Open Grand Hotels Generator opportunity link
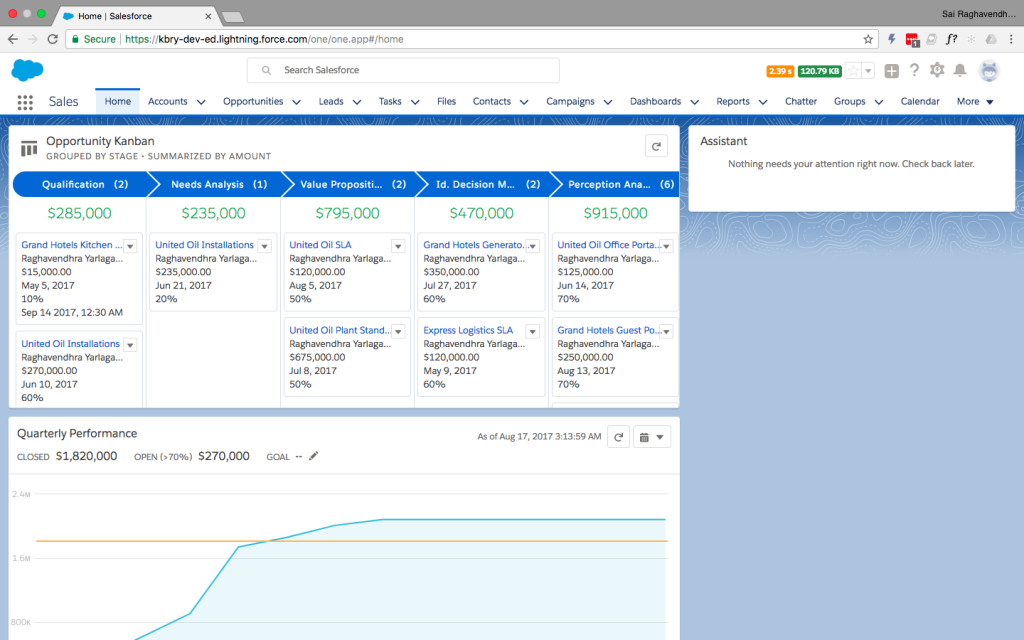Image resolution: width=1024 pixels, height=640 pixels. [x=473, y=245]
